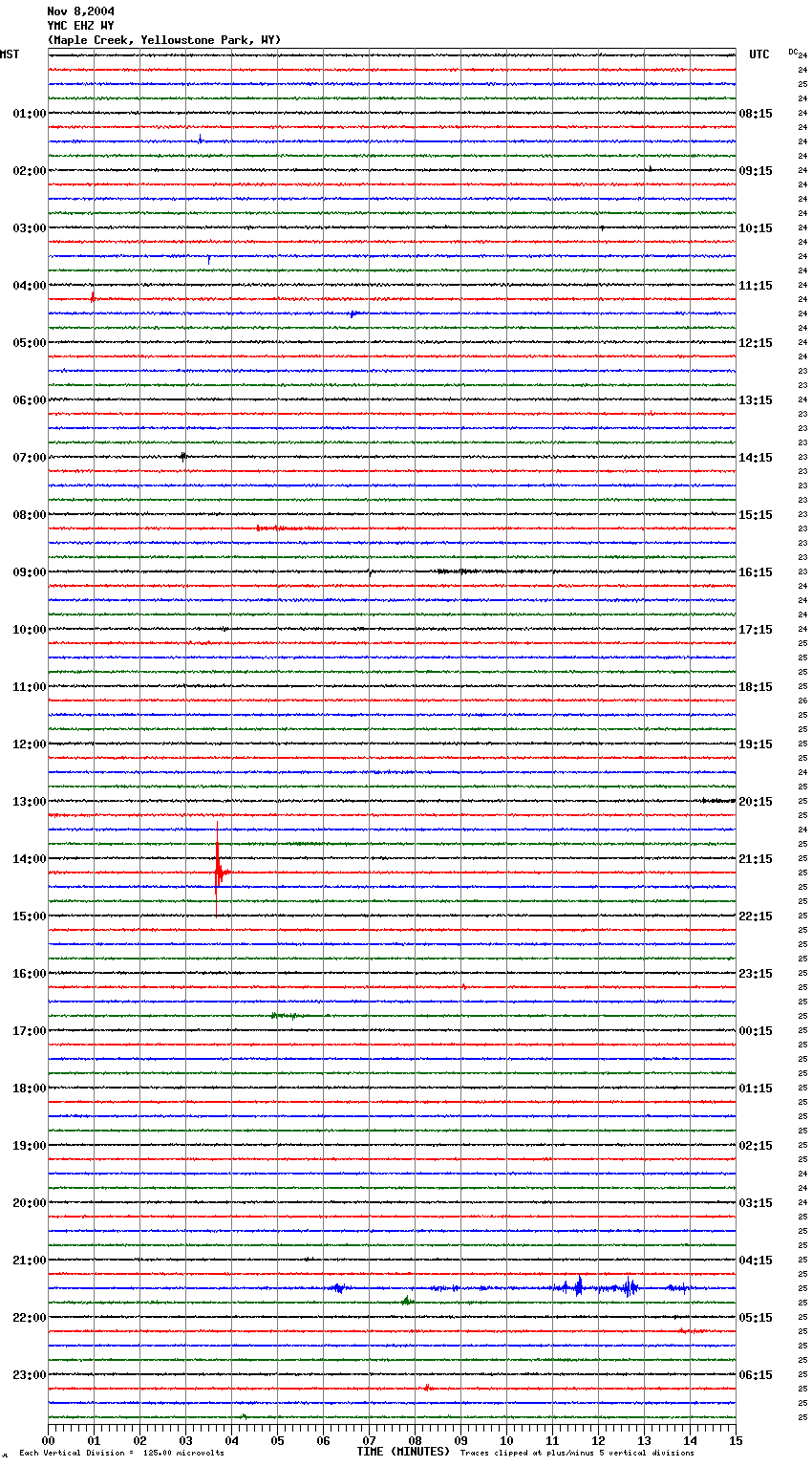Click the "08:15" UTC time label

pos(756,114)
